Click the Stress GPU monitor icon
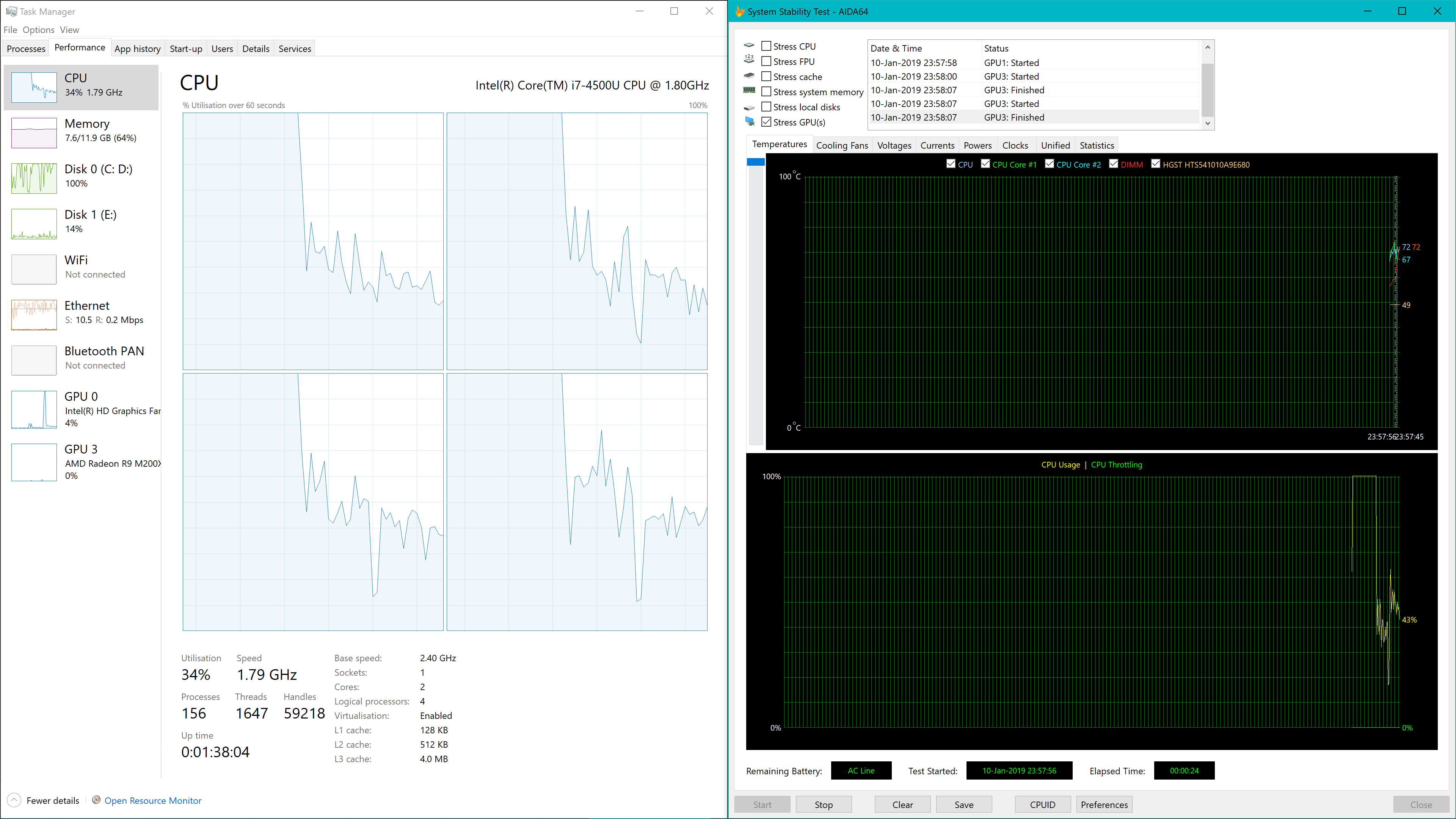Image resolution: width=1456 pixels, height=819 pixels. click(750, 121)
